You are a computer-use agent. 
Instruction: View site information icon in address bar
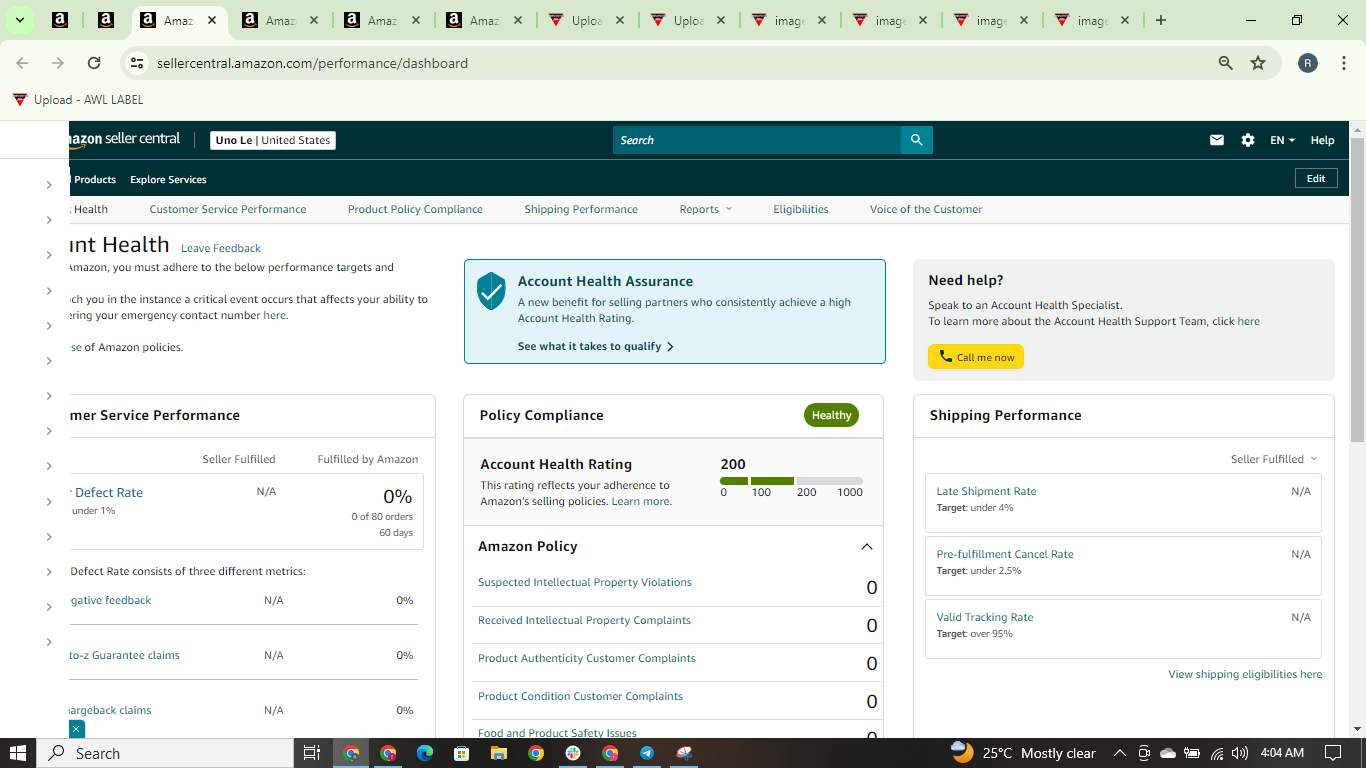click(138, 63)
